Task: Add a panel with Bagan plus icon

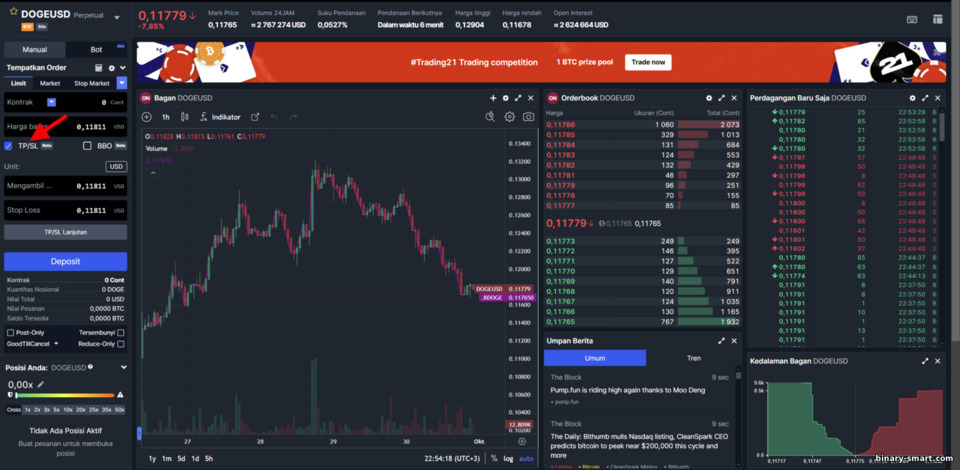Action: [x=493, y=98]
